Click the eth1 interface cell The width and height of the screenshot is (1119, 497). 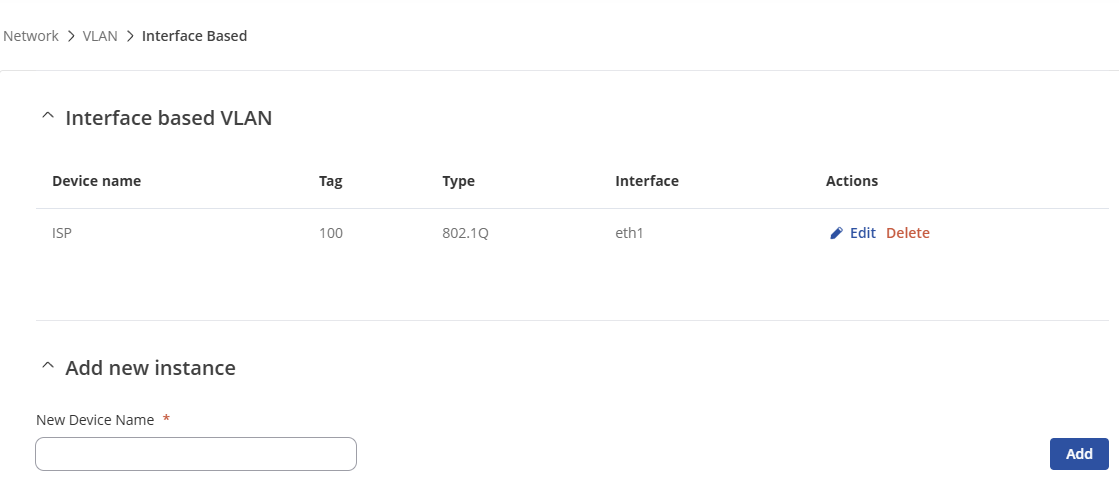[629, 233]
